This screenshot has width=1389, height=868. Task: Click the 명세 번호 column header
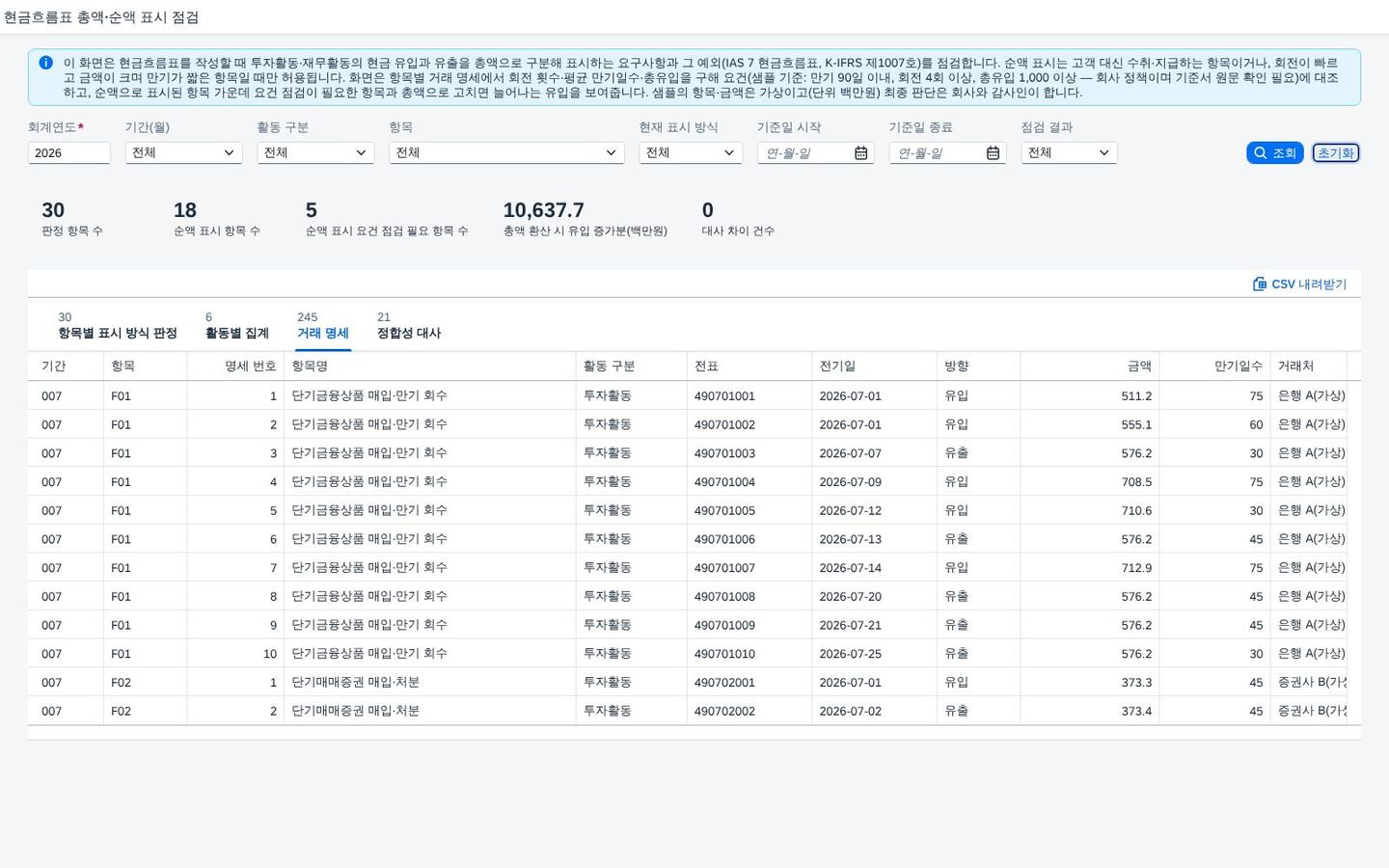pyautogui.click(x=235, y=366)
